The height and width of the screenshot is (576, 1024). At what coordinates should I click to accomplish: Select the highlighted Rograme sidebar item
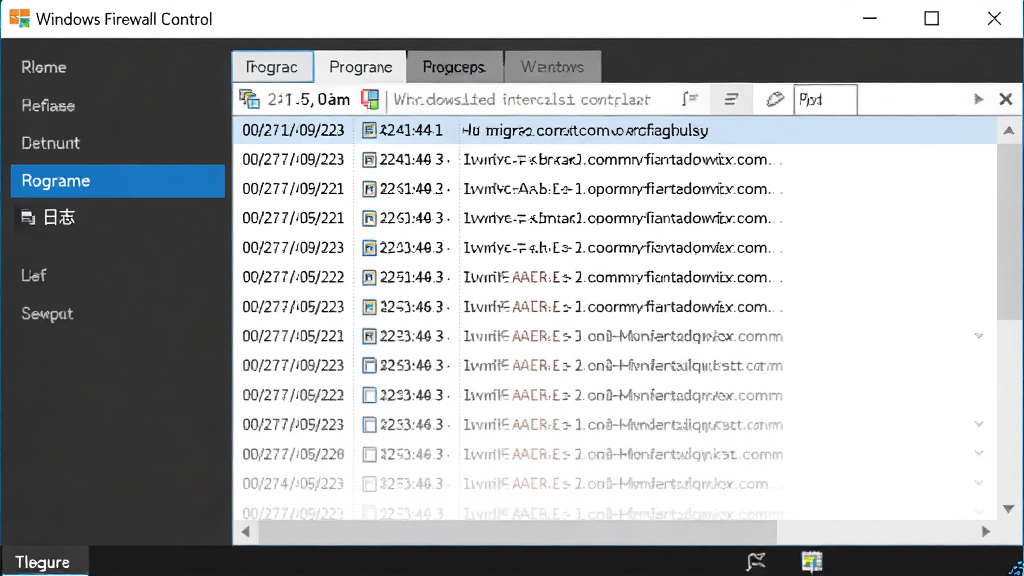pyautogui.click(x=118, y=181)
